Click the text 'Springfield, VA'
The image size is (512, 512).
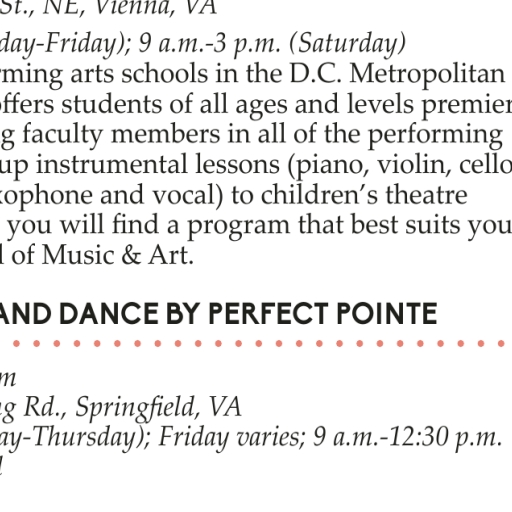[x=158, y=406]
